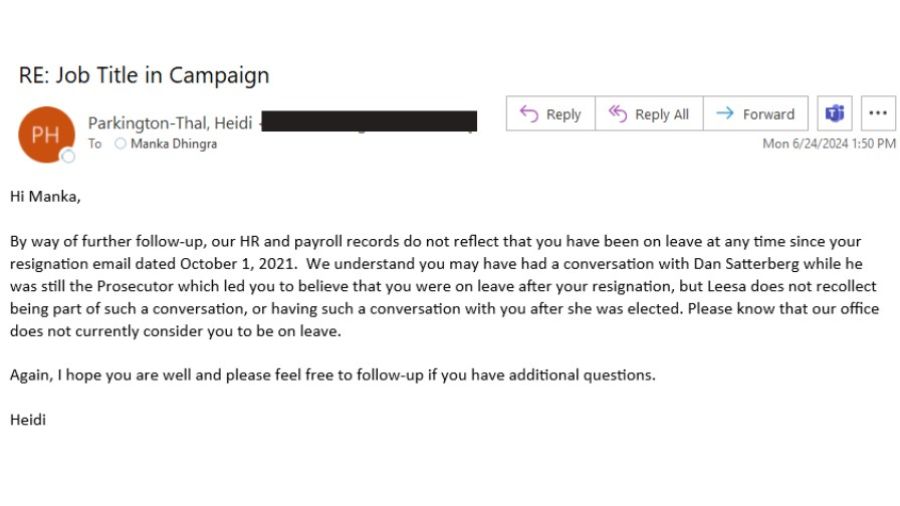Image resolution: width=900 pixels, height=506 pixels.
Task: Click the greeting line Hi Manka,
Action: point(45,197)
